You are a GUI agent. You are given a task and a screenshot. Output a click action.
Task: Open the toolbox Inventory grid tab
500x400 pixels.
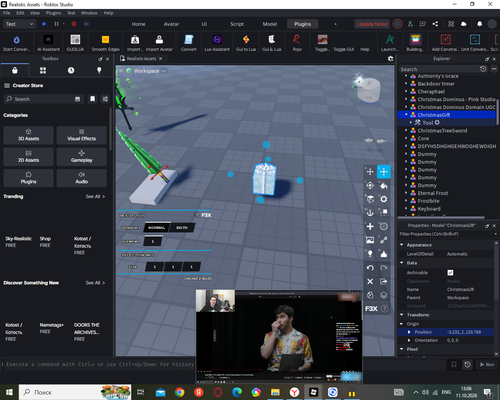coord(43,70)
